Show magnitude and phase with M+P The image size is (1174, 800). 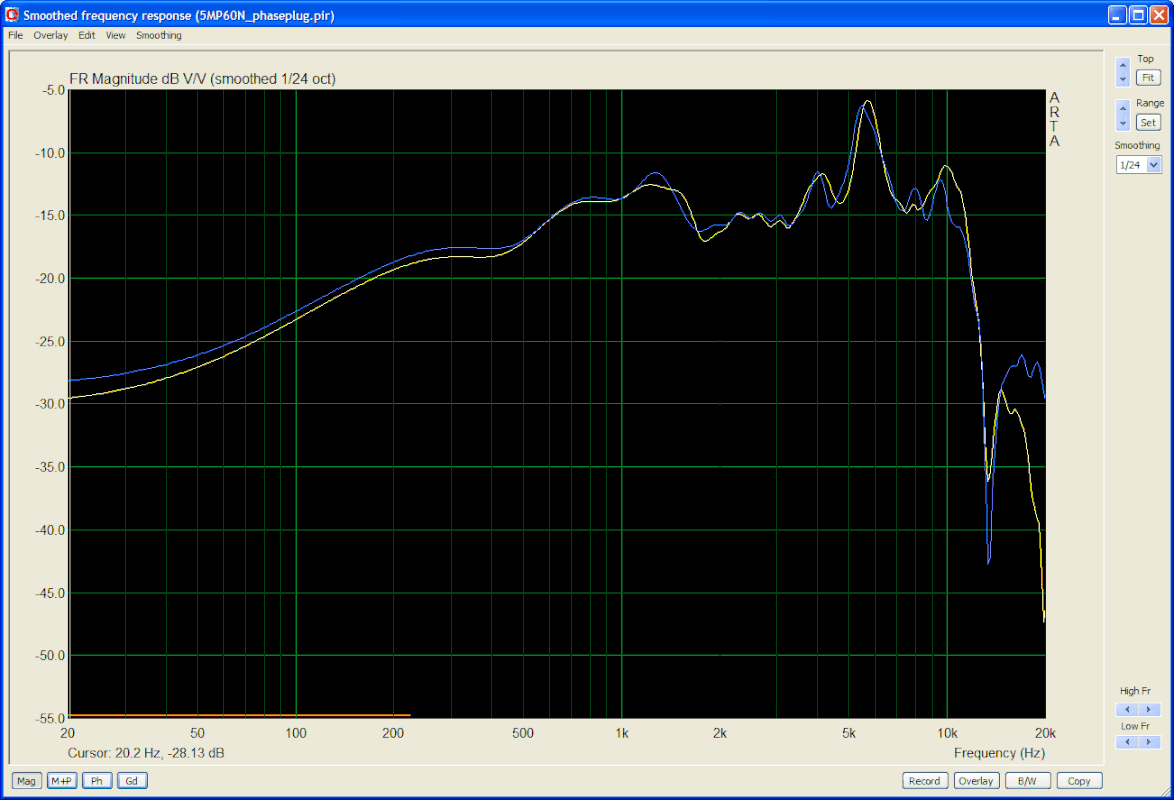click(61, 781)
